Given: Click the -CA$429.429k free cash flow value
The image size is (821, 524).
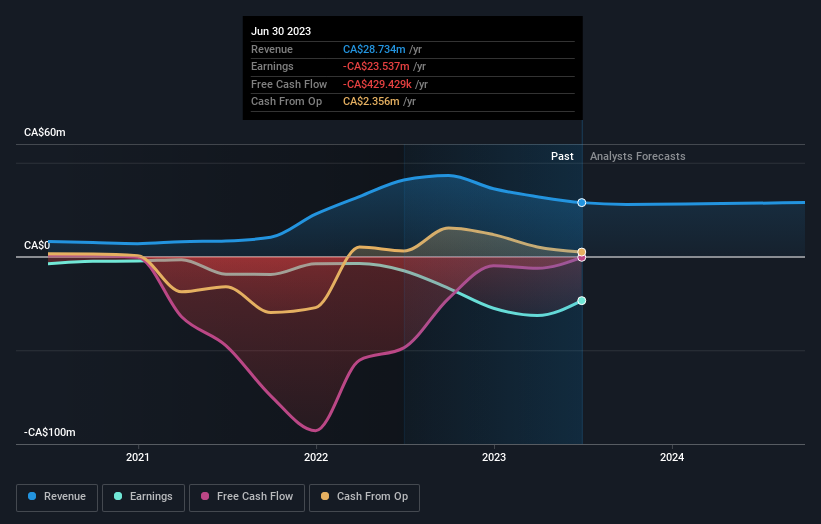Looking at the screenshot, I should tap(377, 84).
